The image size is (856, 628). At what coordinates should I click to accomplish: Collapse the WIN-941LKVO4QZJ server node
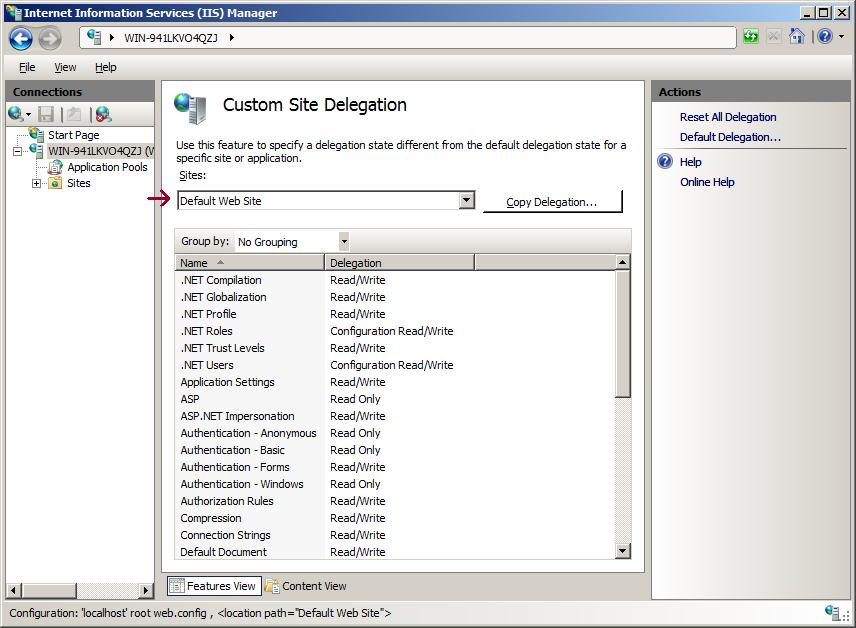[x=17, y=151]
